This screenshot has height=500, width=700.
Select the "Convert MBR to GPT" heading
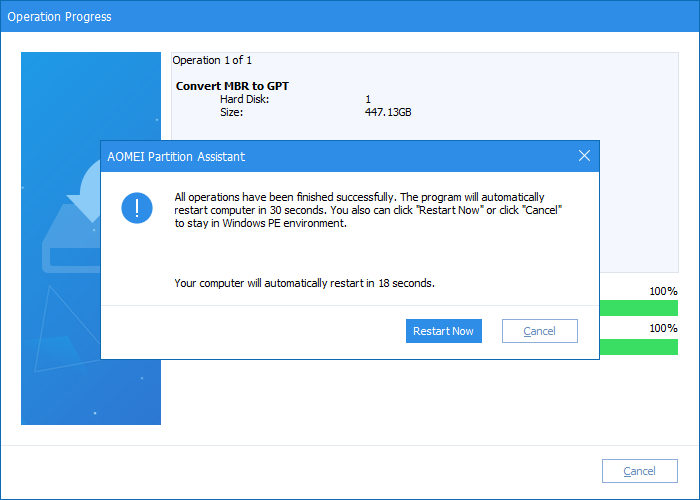[232, 86]
